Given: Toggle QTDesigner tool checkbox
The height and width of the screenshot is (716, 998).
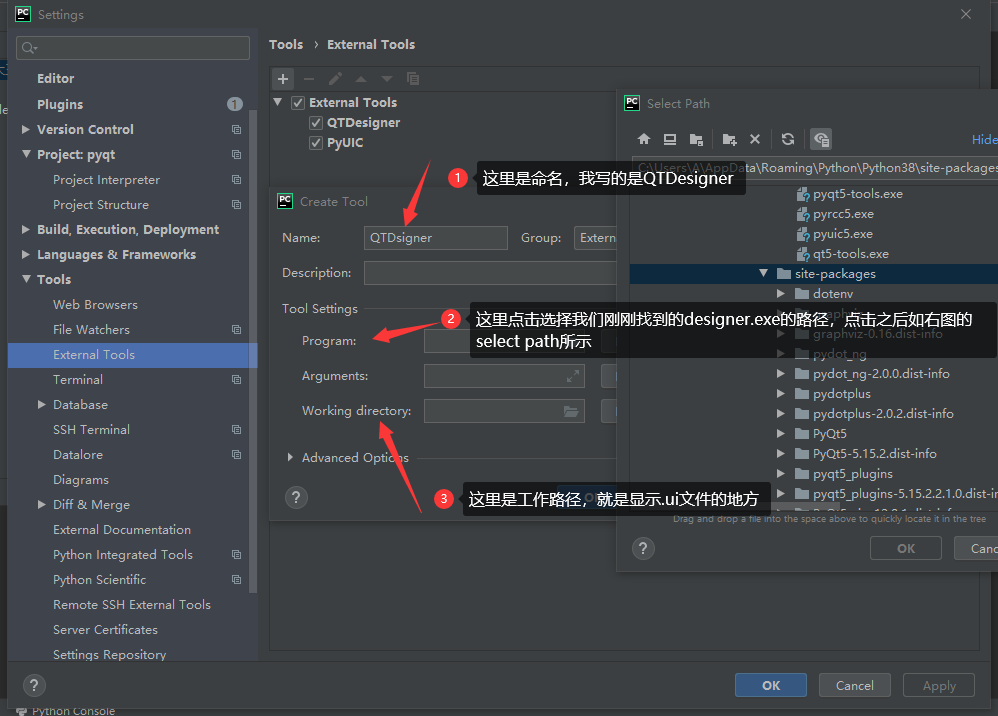Looking at the screenshot, I should click(316, 123).
